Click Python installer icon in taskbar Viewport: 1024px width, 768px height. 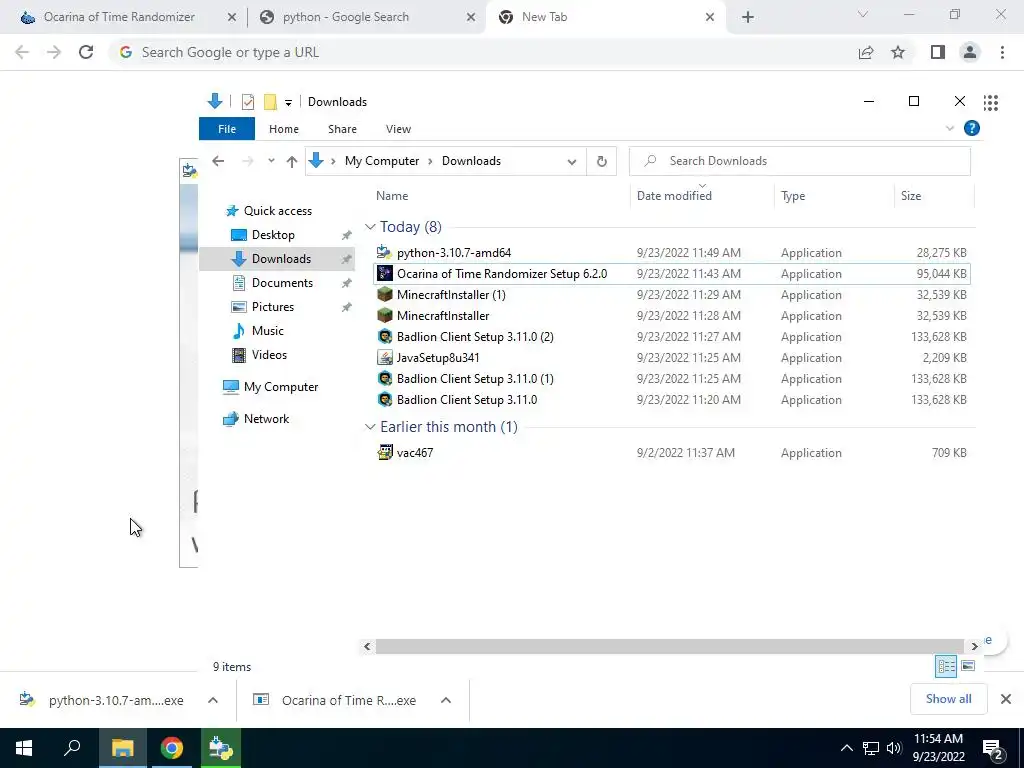pyautogui.click(x=221, y=748)
